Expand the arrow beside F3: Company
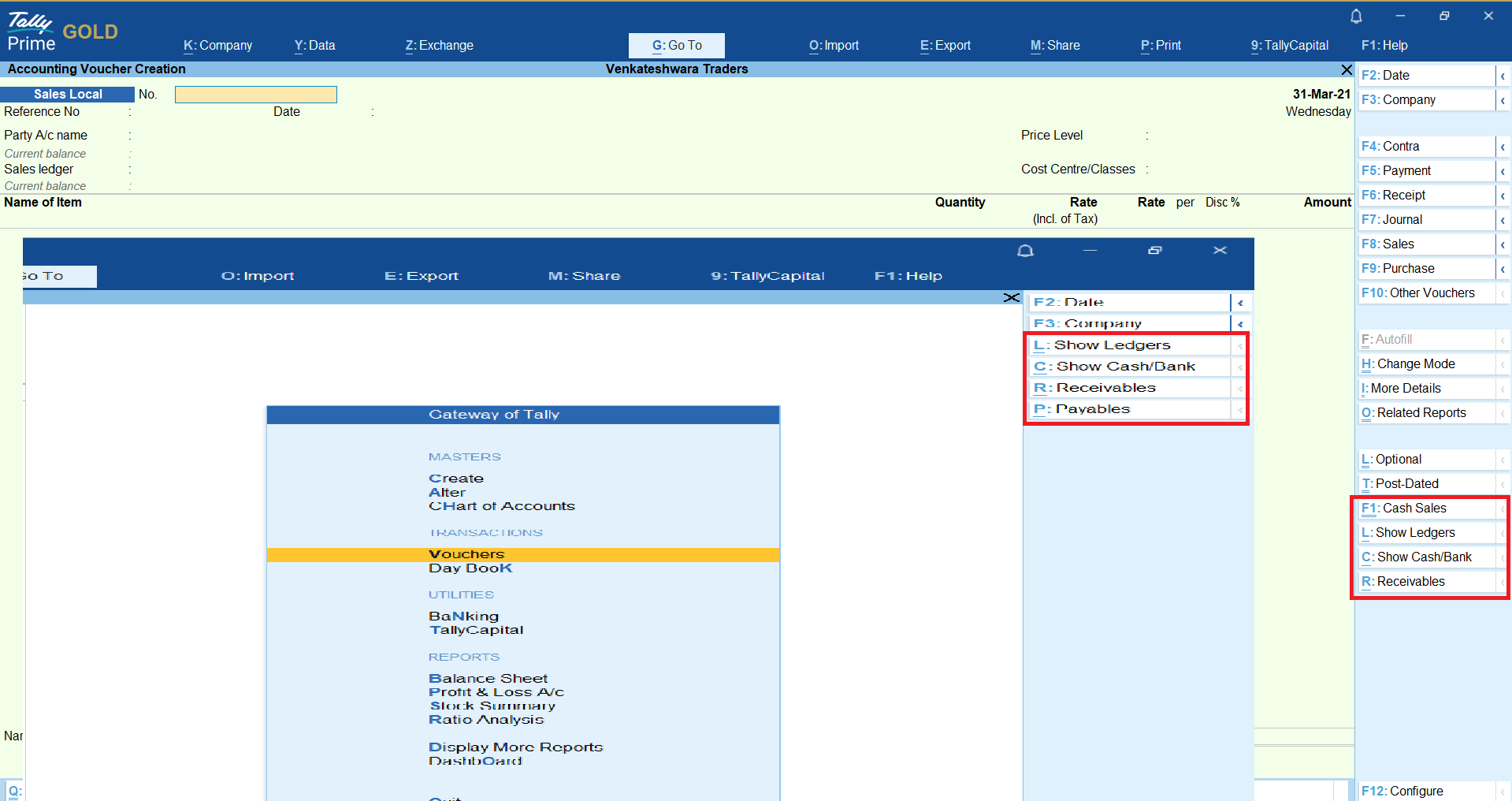The height and width of the screenshot is (801, 1512). 1503,100
